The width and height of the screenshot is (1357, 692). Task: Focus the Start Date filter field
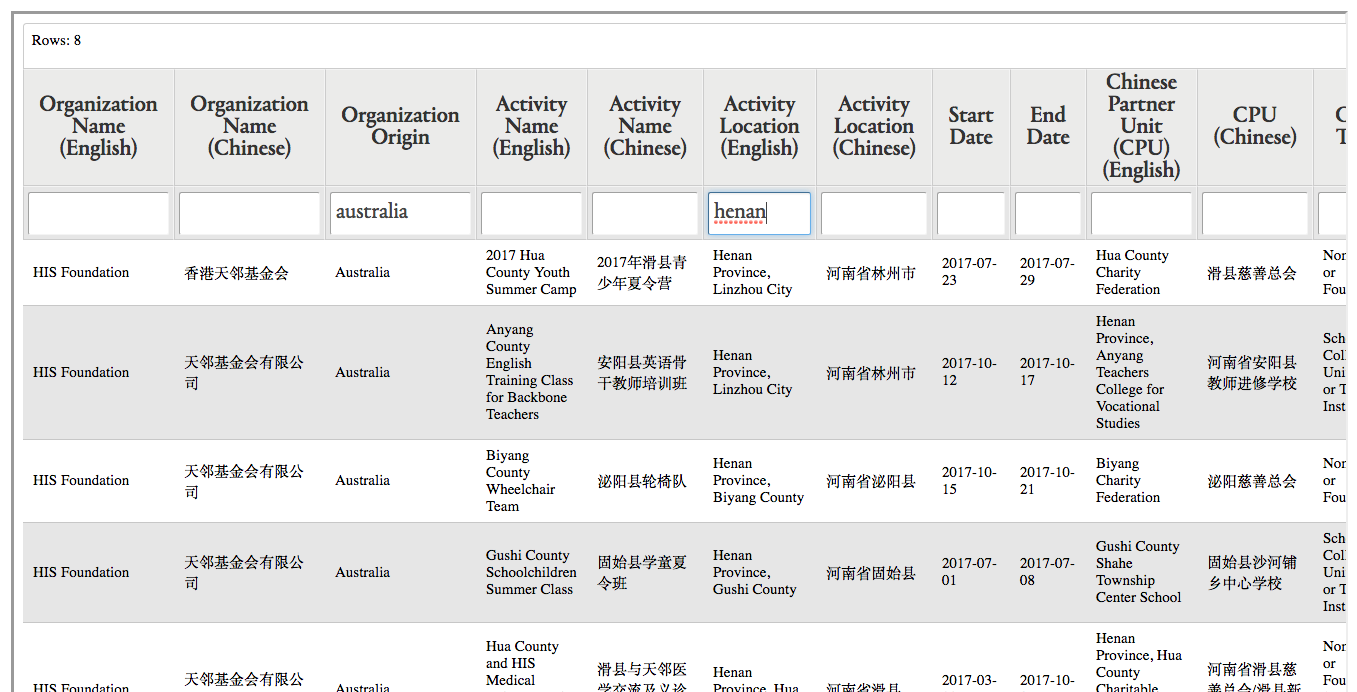(x=970, y=213)
